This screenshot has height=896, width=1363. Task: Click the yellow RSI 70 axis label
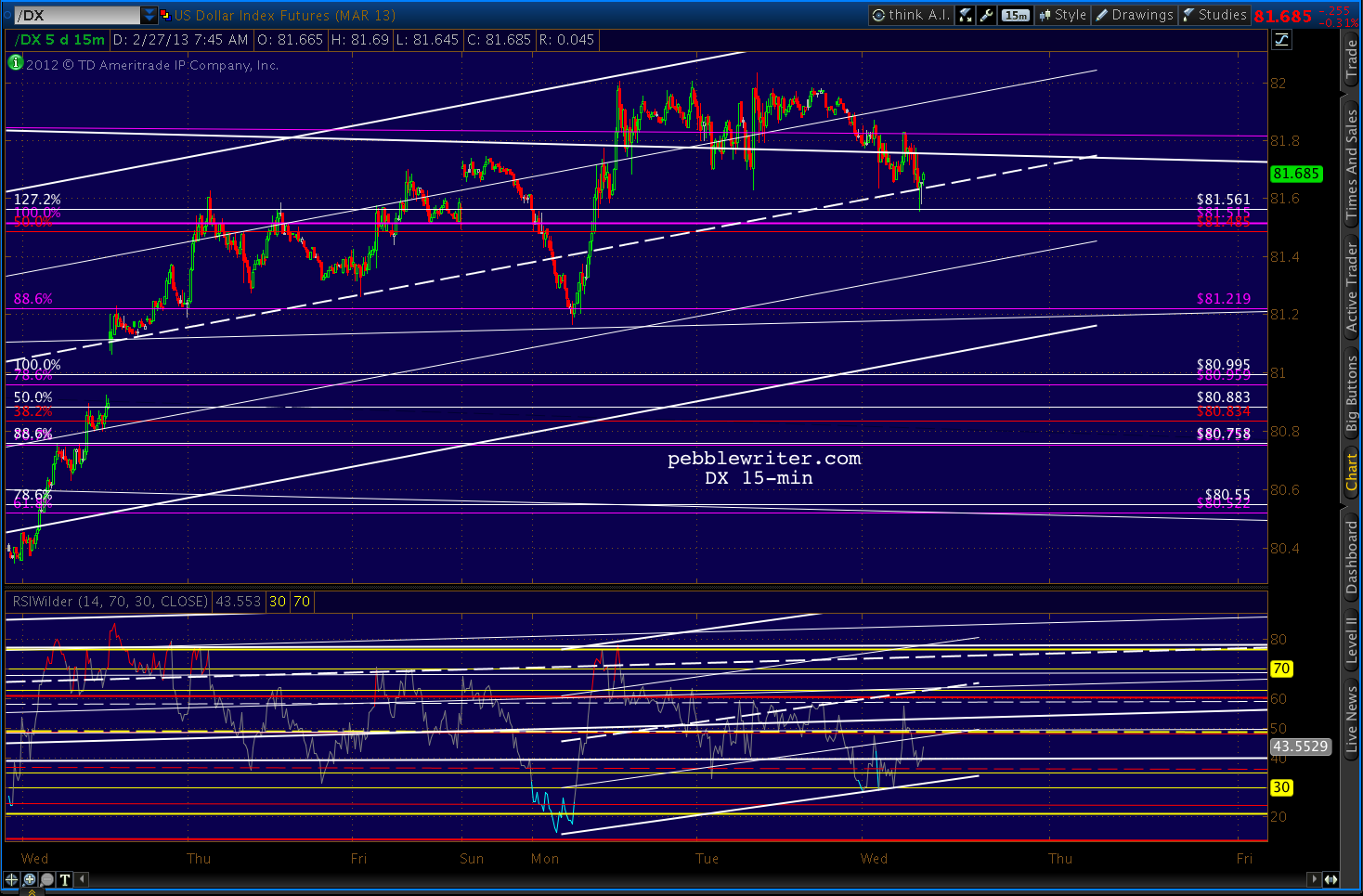1281,669
